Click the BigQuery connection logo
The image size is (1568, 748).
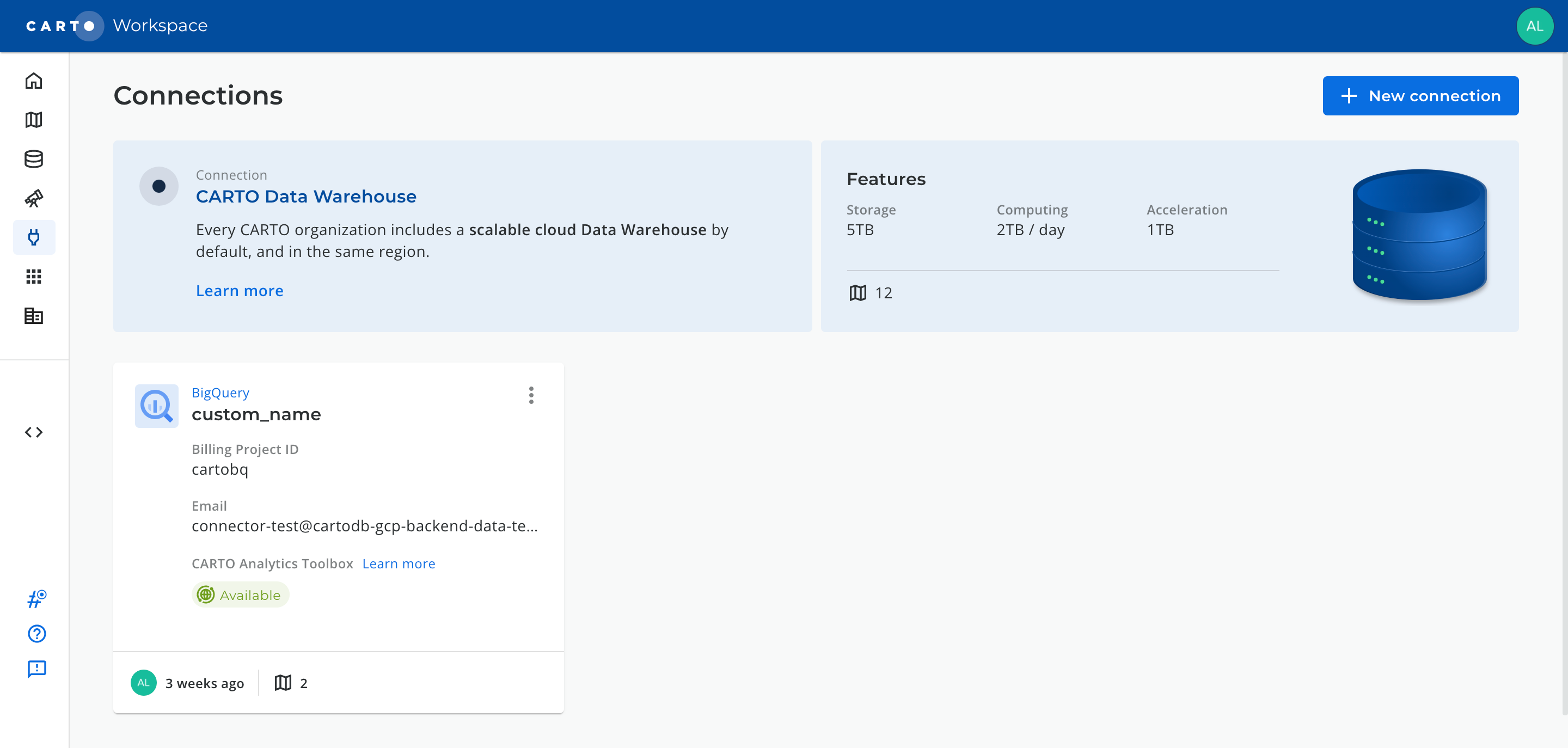[156, 406]
